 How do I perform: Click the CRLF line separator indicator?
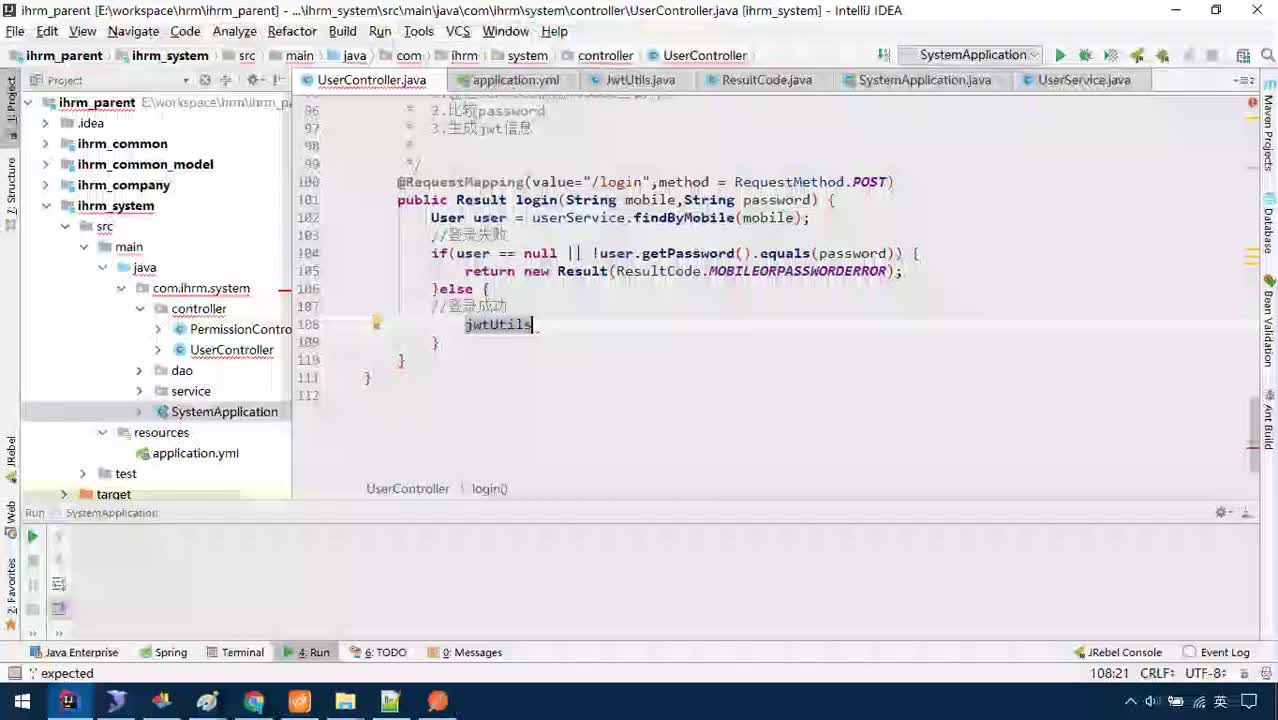(x=1158, y=674)
